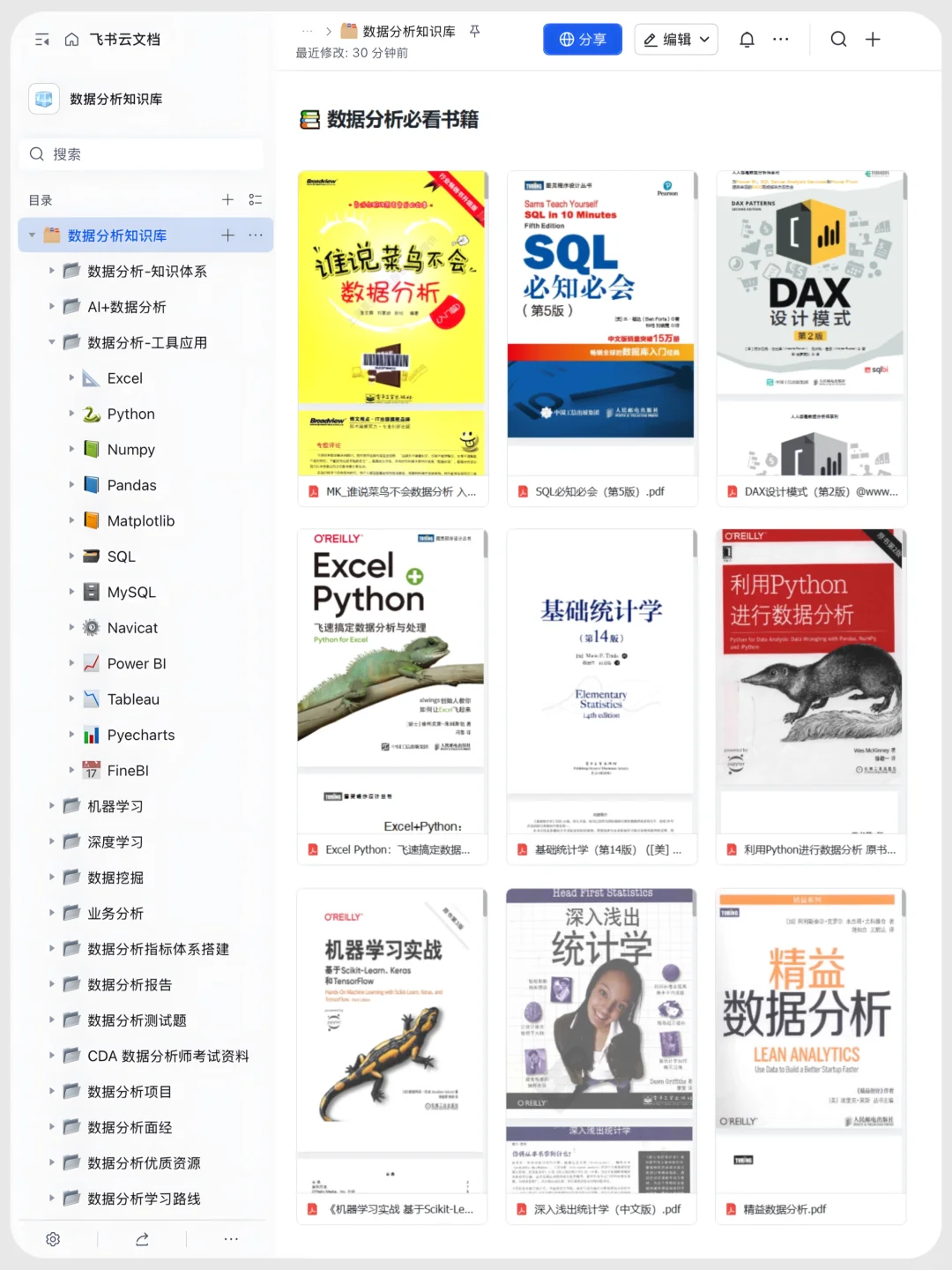Click the 最近修改: 30 分钟前 text
Viewport: 952px width, 1270px height.
(352, 53)
